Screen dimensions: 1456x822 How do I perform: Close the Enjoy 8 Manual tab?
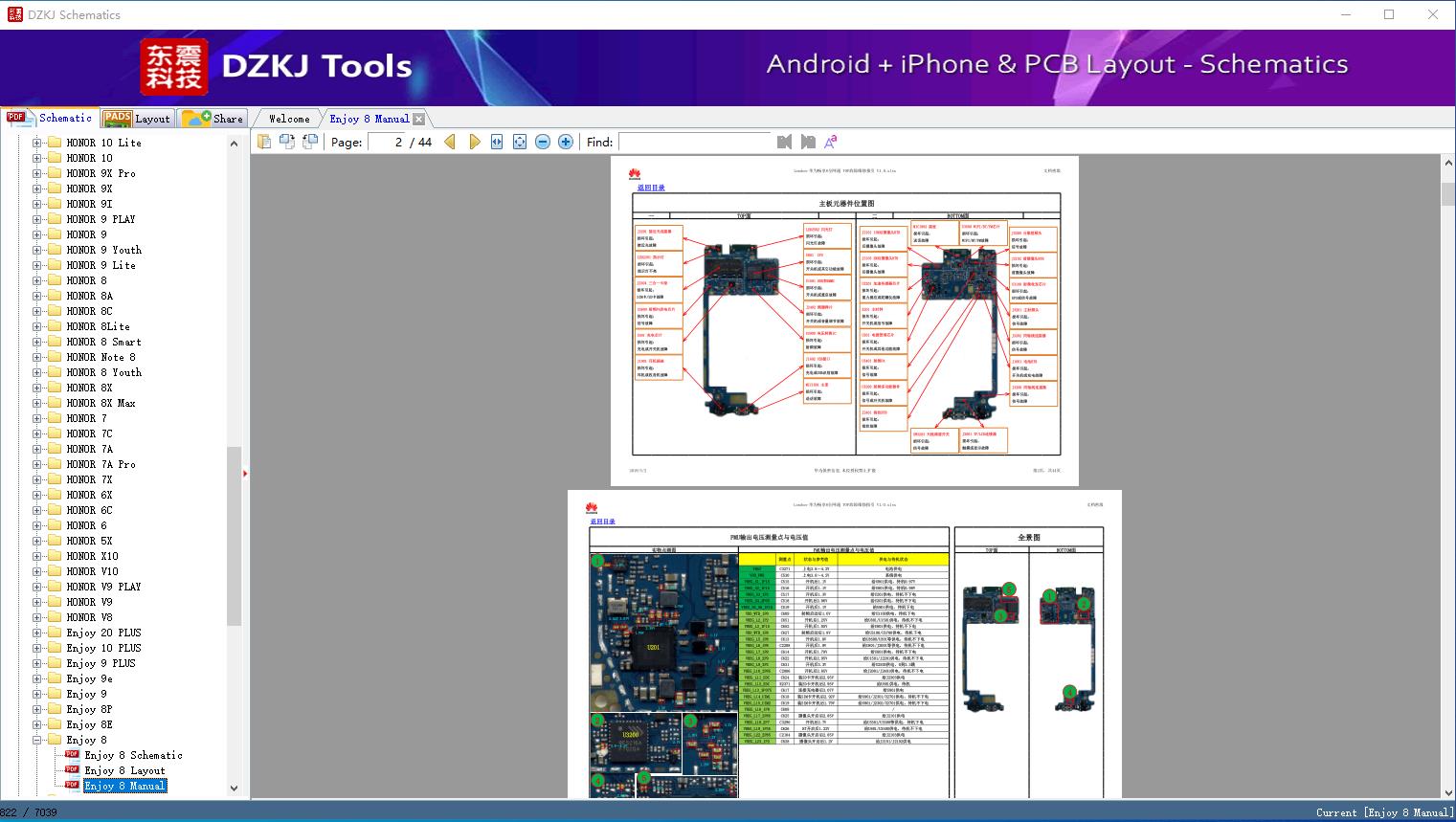[x=418, y=120]
